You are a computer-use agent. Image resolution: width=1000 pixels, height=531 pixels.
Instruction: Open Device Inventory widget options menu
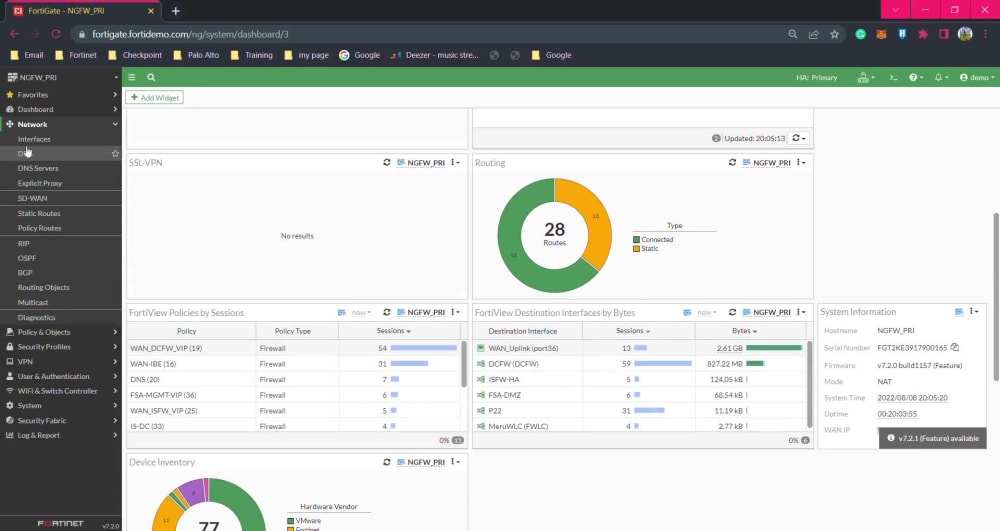pyautogui.click(x=455, y=462)
